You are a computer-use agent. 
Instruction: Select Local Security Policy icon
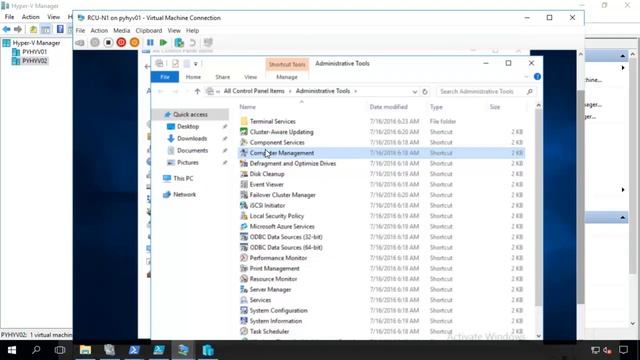[x=244, y=216]
